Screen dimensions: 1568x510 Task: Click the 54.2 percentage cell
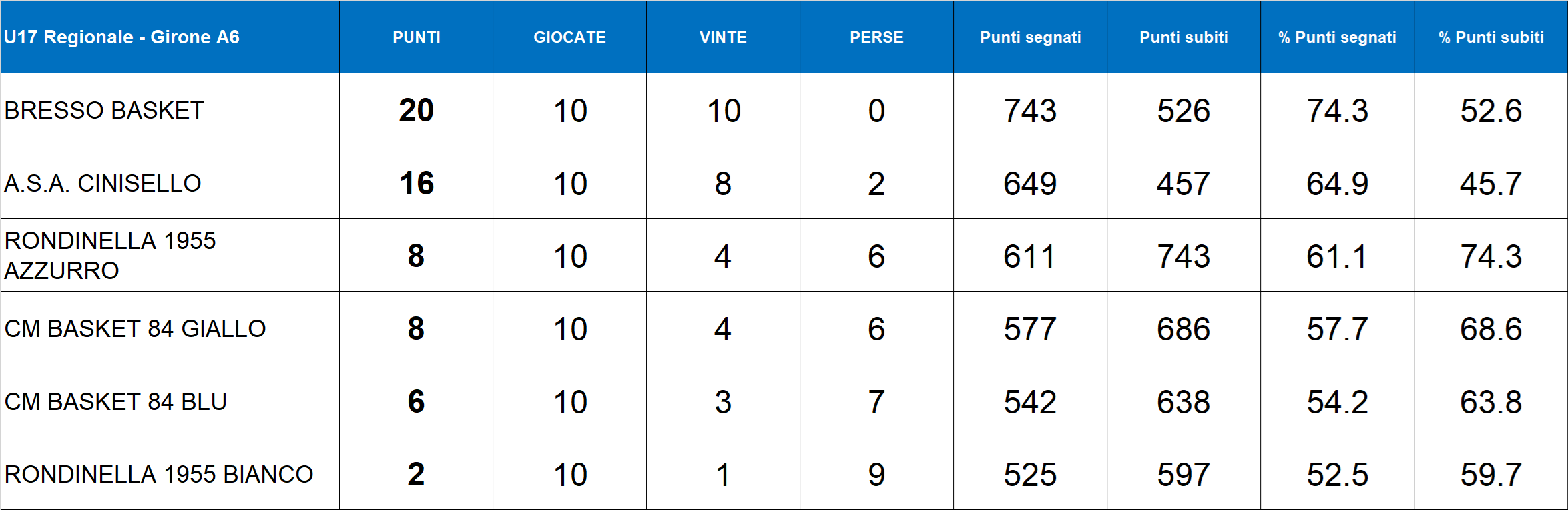point(1337,401)
